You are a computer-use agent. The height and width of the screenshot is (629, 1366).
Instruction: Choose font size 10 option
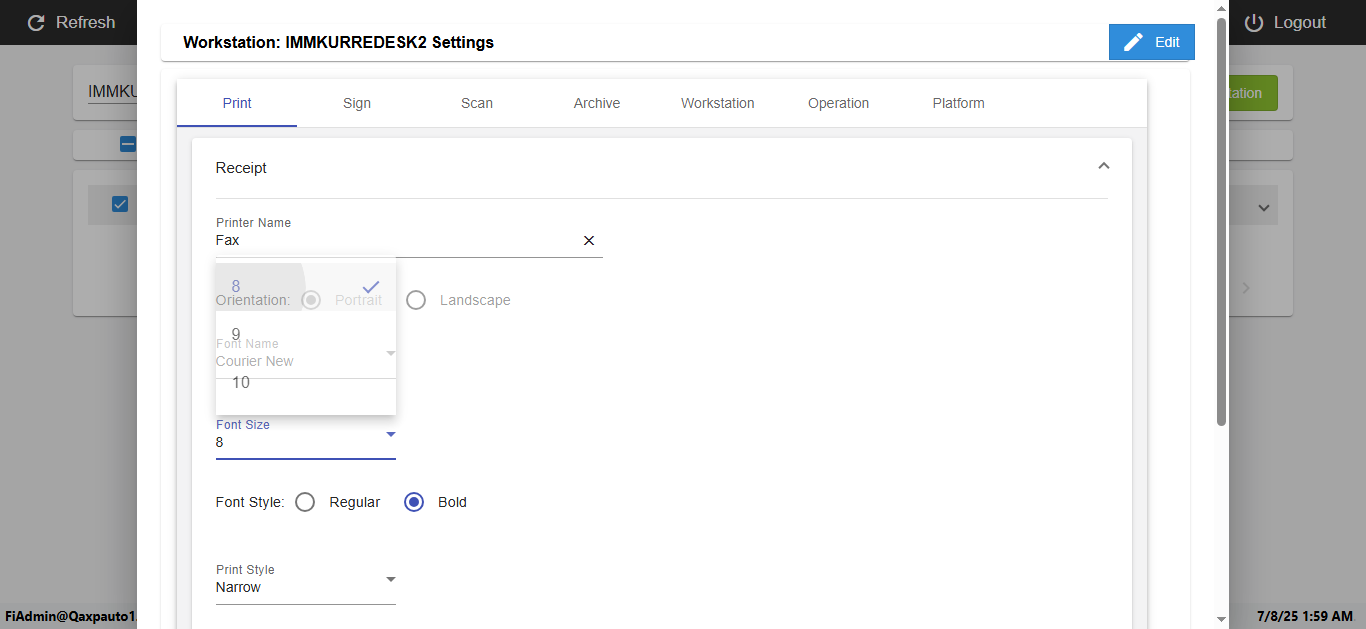coord(241,382)
